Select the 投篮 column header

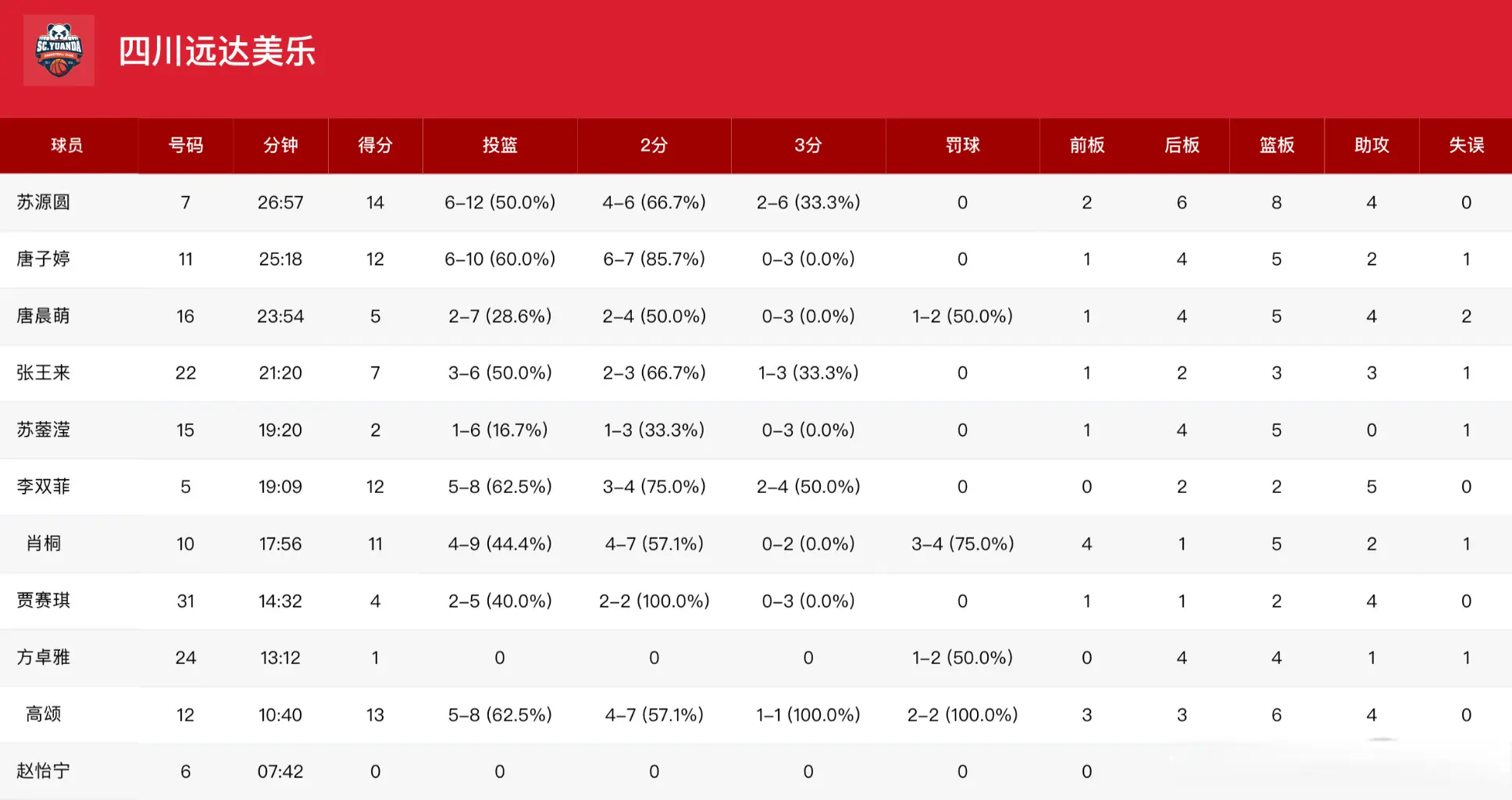click(x=500, y=145)
